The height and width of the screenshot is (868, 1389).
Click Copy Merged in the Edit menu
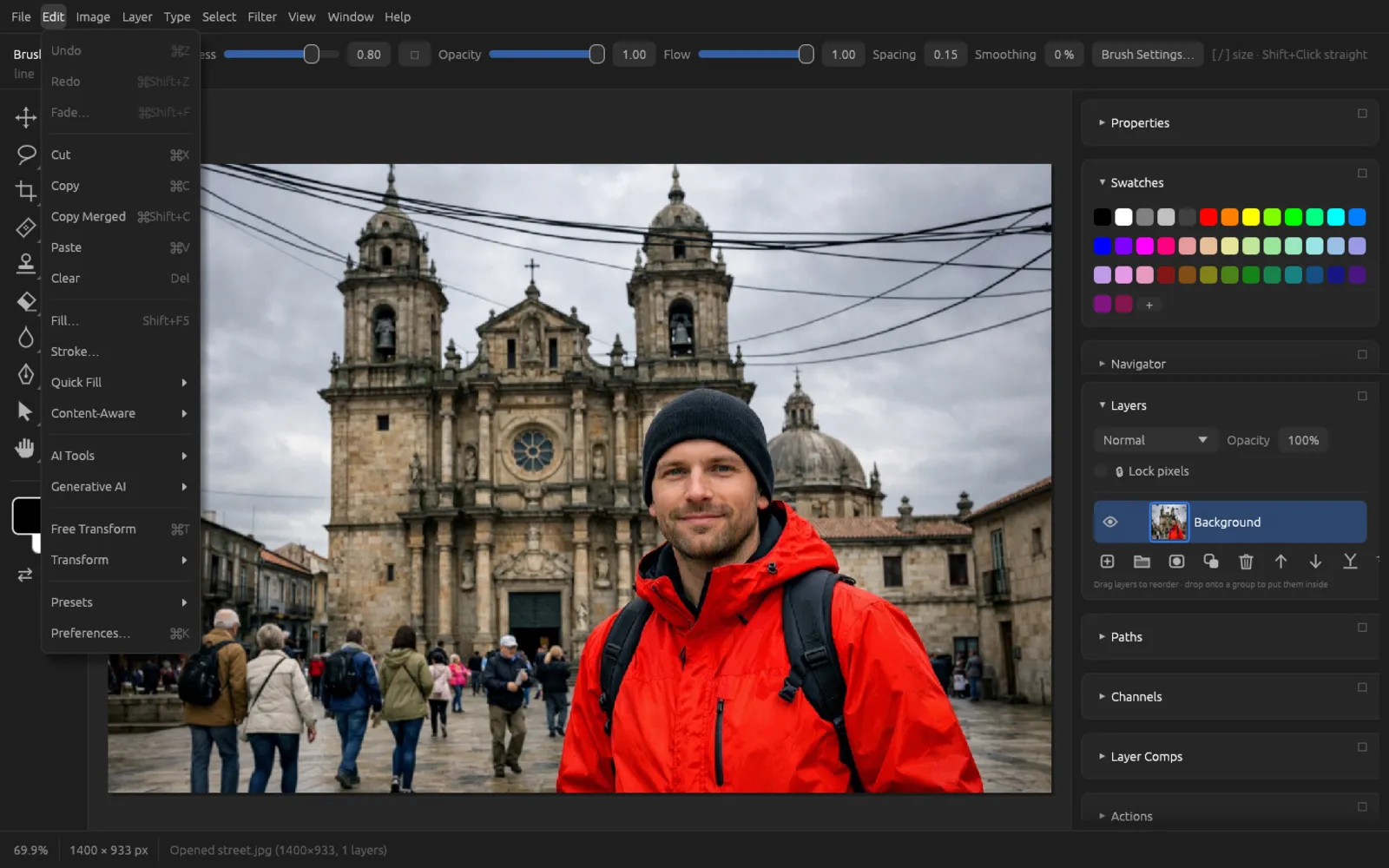120,217
